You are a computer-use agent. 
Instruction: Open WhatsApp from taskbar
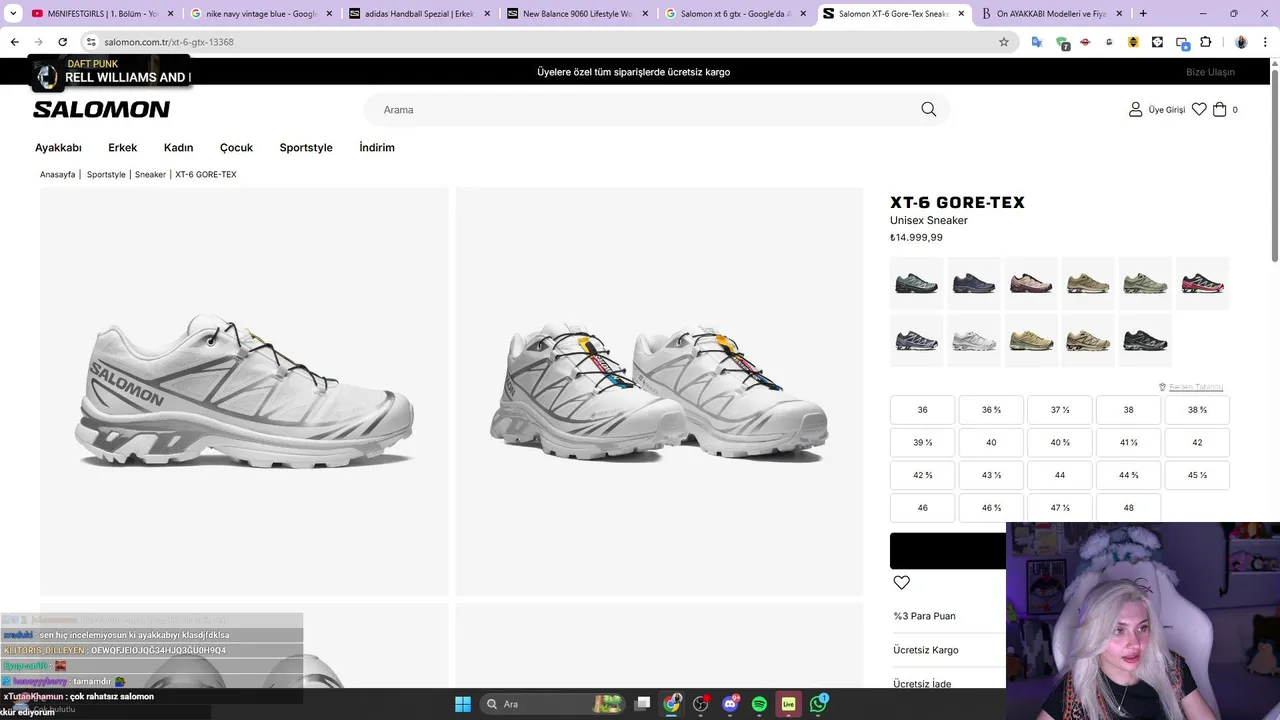pos(818,704)
